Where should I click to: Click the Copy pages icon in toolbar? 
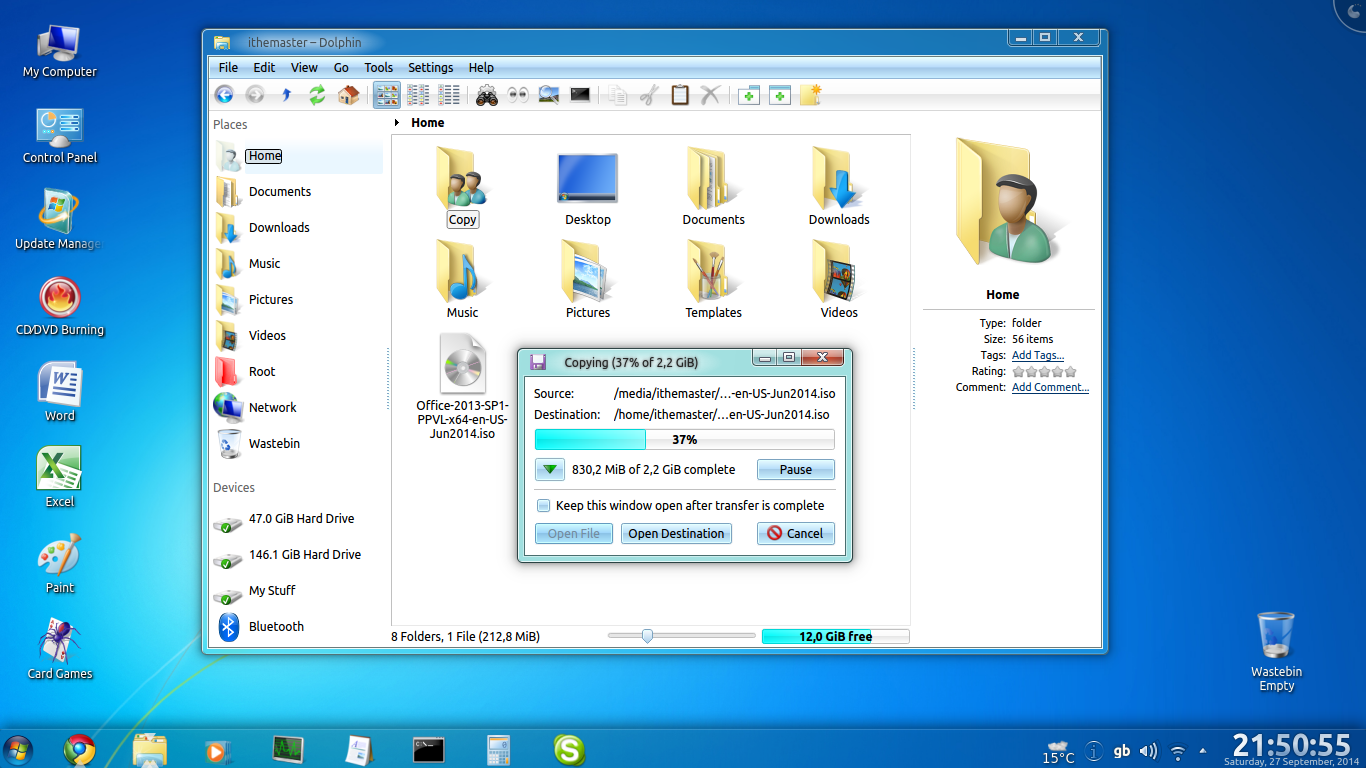tap(618, 95)
